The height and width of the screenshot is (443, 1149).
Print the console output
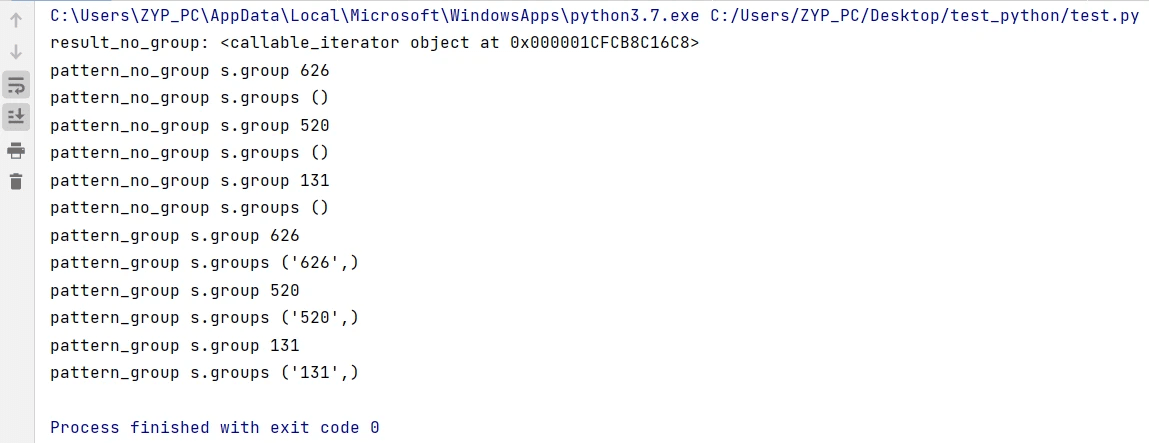point(16,151)
